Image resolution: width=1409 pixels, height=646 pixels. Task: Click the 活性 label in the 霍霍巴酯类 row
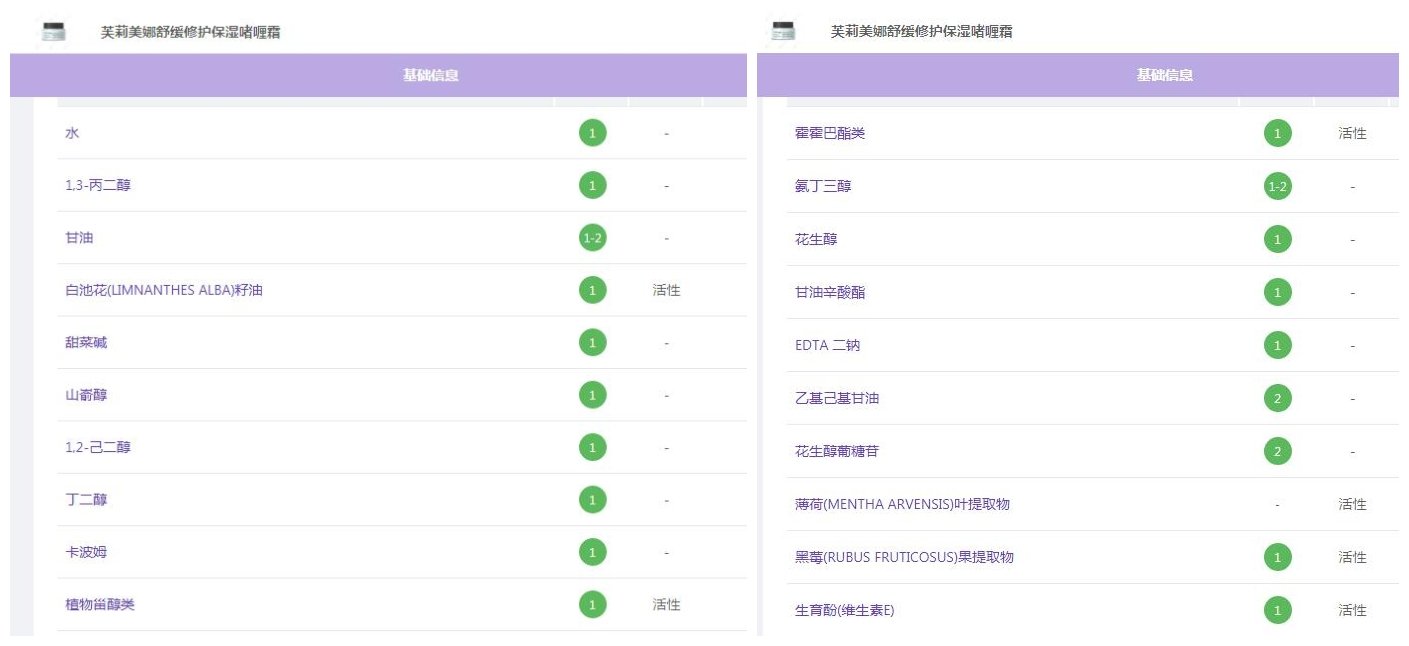(x=1352, y=133)
